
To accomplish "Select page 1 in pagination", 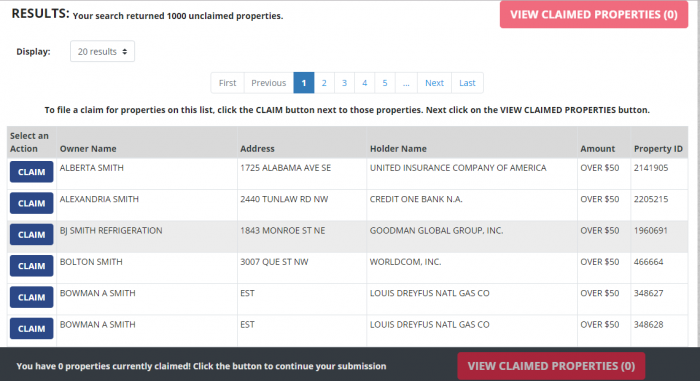I will tap(304, 83).
